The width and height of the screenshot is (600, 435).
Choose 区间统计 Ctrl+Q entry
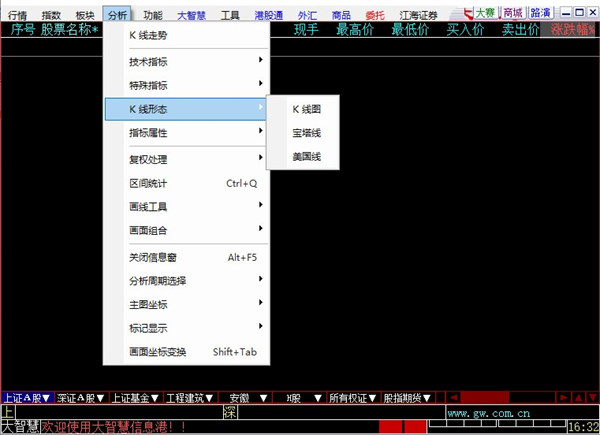point(186,183)
